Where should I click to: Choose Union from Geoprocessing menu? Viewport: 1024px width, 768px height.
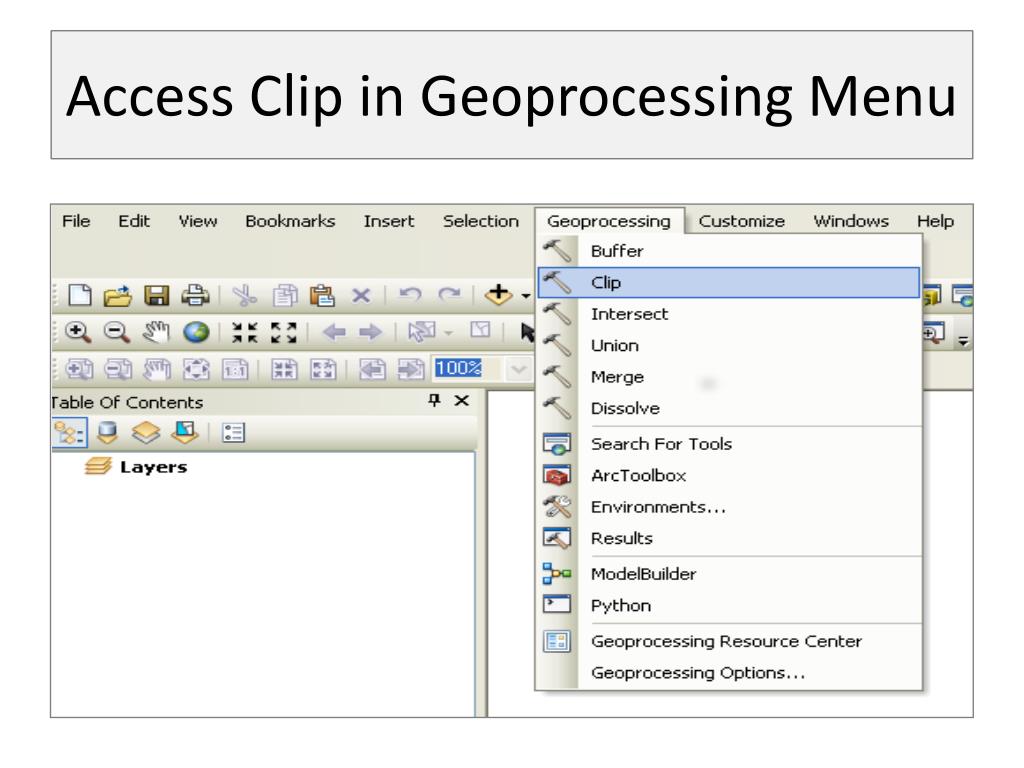729,345
